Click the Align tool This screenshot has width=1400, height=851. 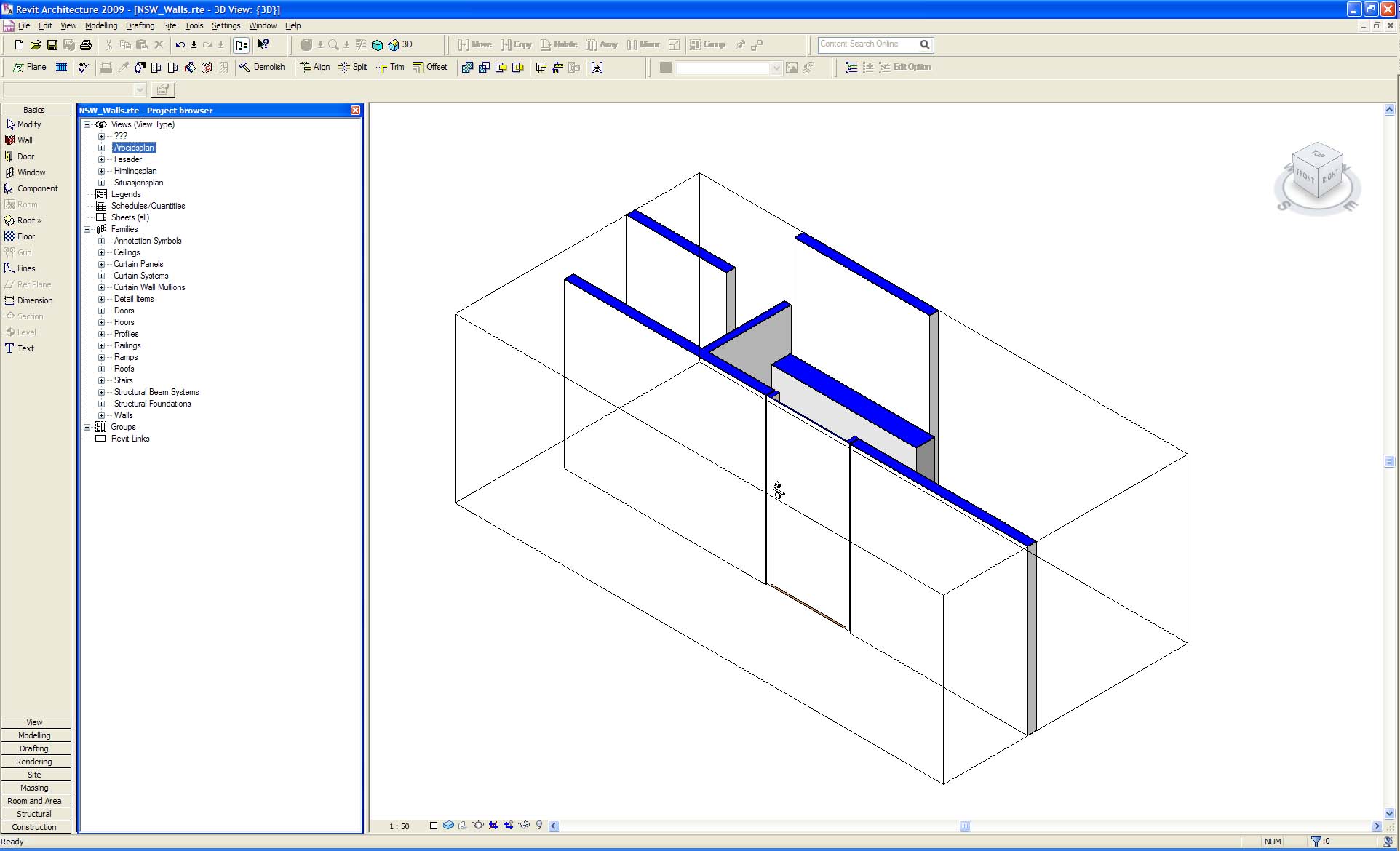point(314,67)
